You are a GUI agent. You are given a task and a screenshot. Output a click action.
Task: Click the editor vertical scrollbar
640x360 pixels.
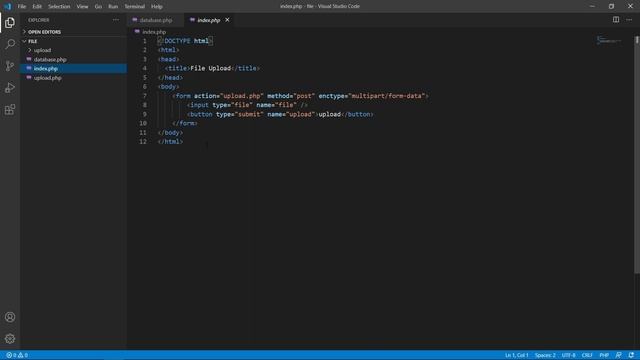(637, 155)
